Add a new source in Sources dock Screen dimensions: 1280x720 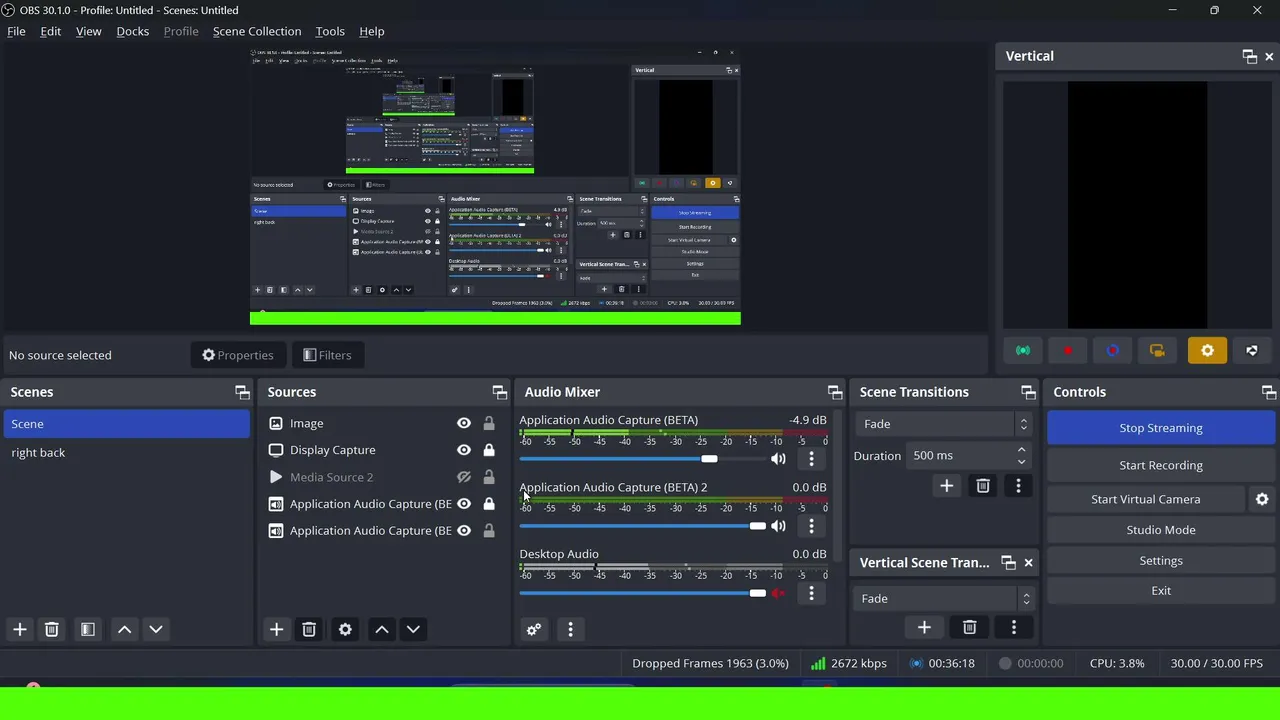click(x=276, y=629)
